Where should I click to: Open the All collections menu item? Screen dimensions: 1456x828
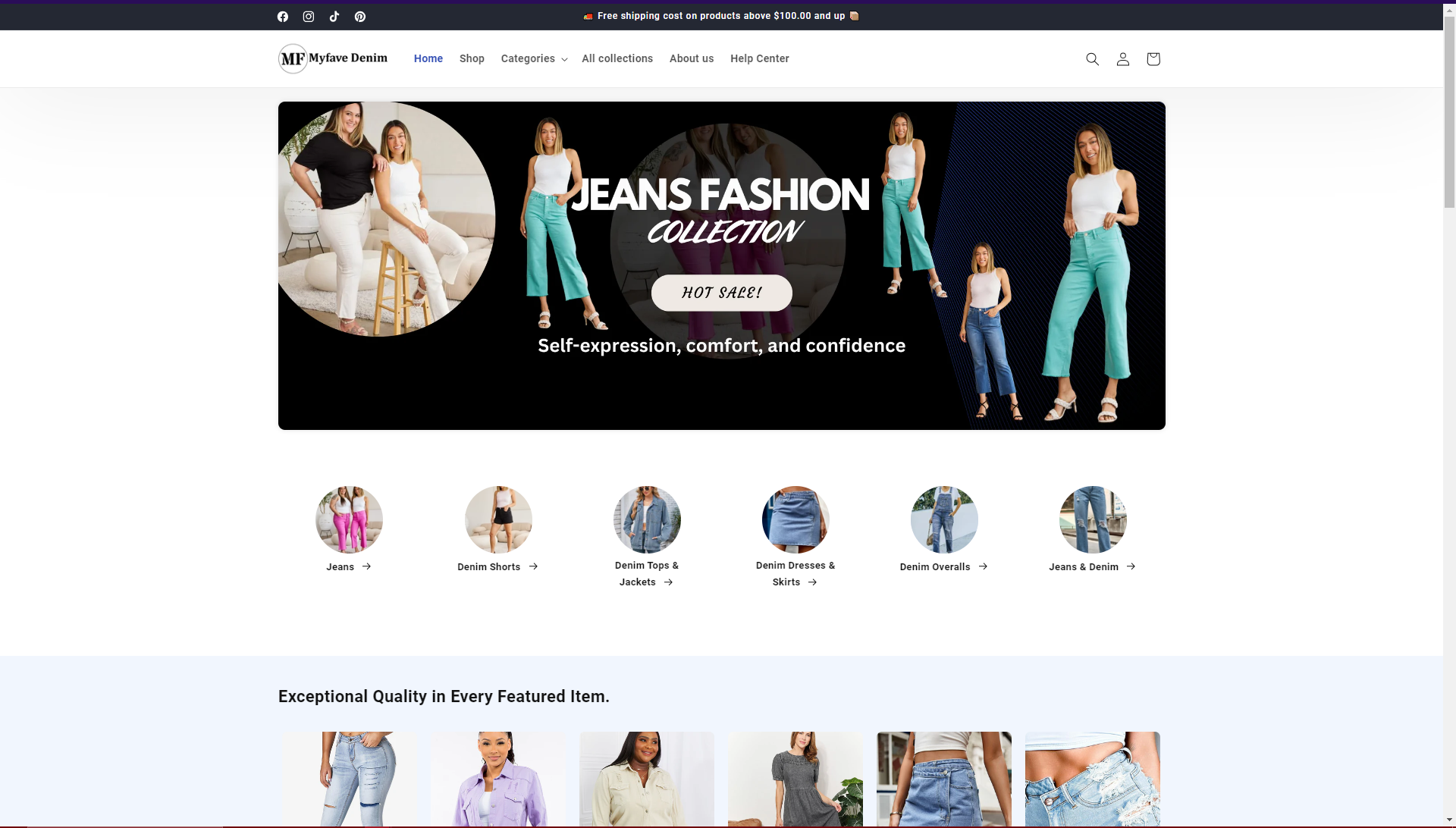[x=617, y=58]
